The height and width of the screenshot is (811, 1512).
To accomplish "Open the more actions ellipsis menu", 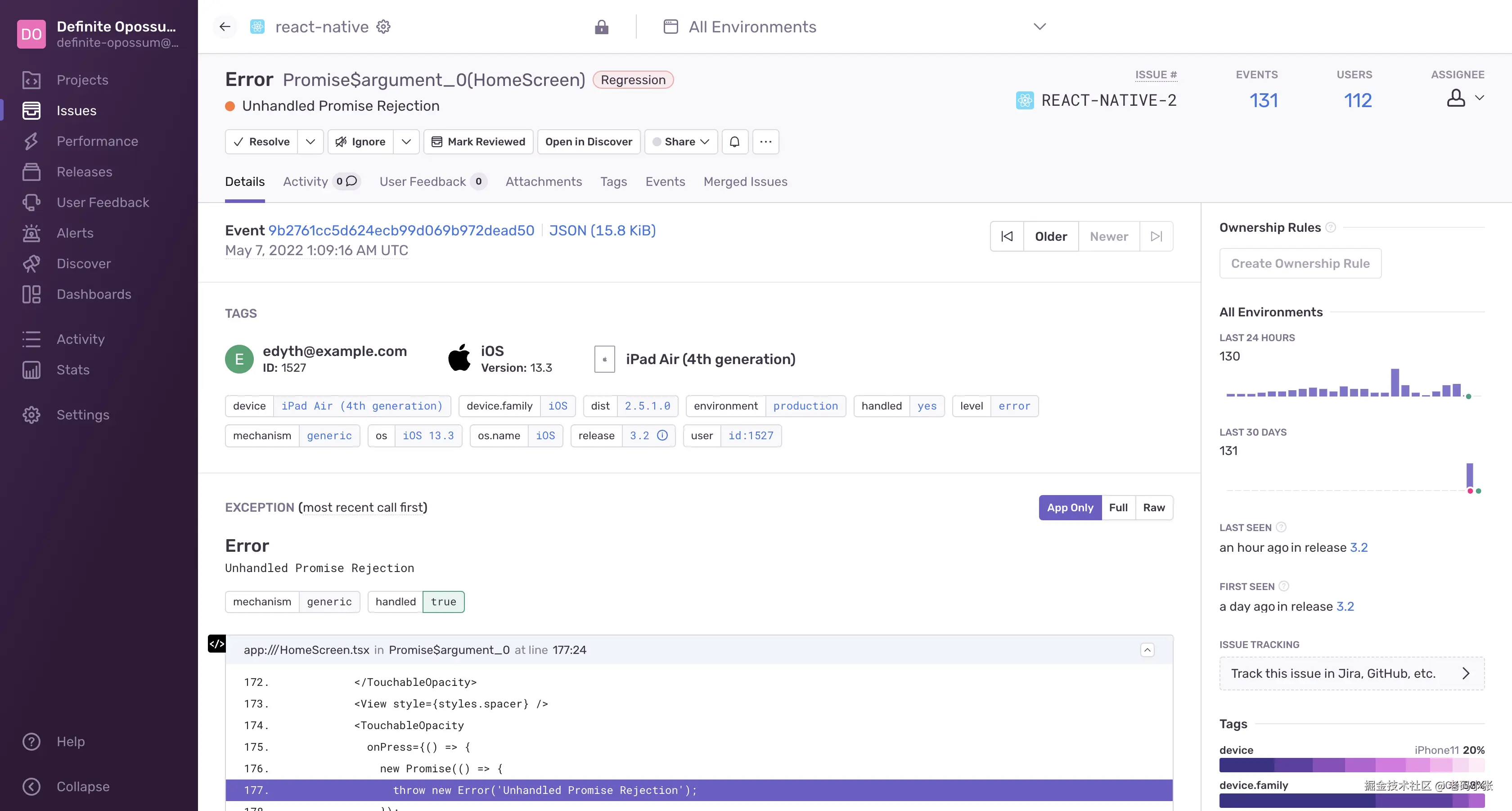I will (x=765, y=141).
